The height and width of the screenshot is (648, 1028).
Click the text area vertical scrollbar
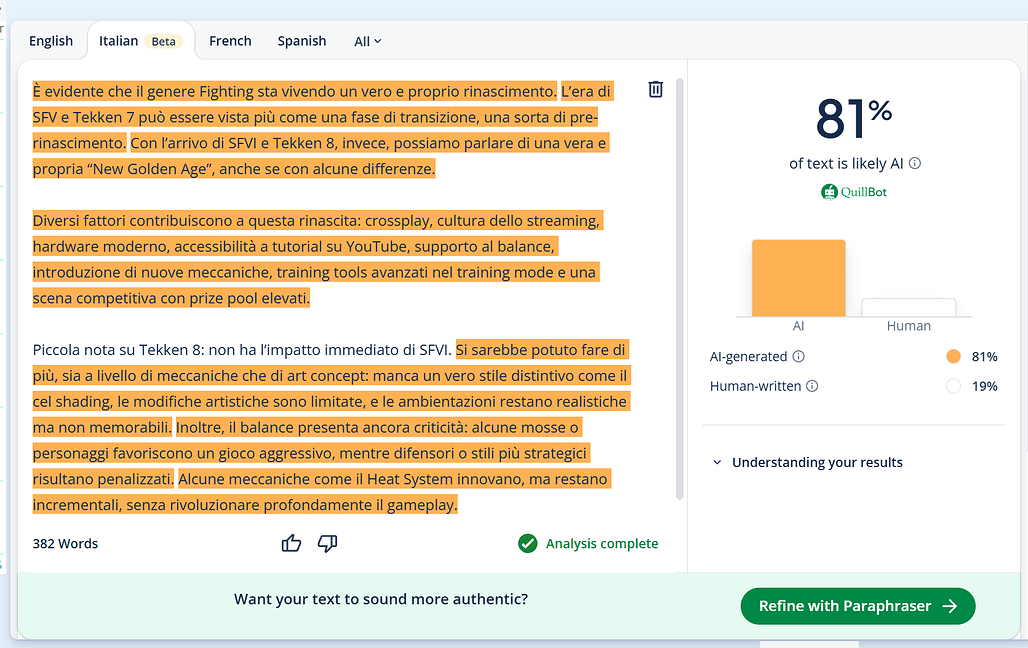pyautogui.click(x=680, y=289)
